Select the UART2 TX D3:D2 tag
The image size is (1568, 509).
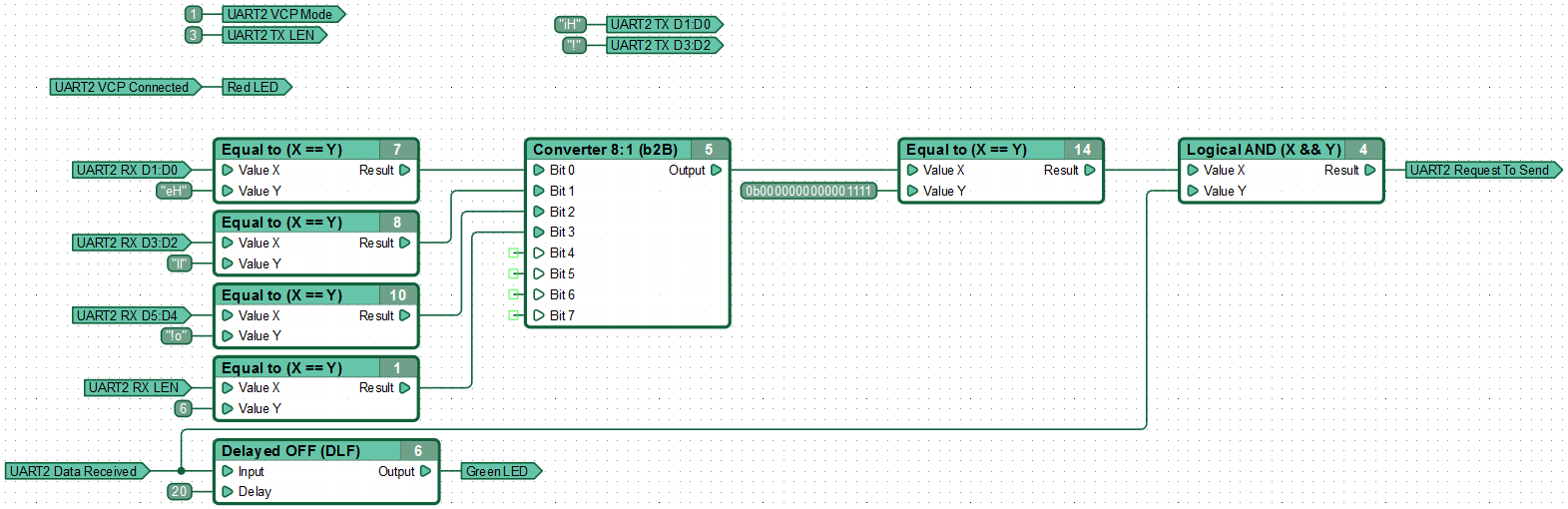coord(665,45)
